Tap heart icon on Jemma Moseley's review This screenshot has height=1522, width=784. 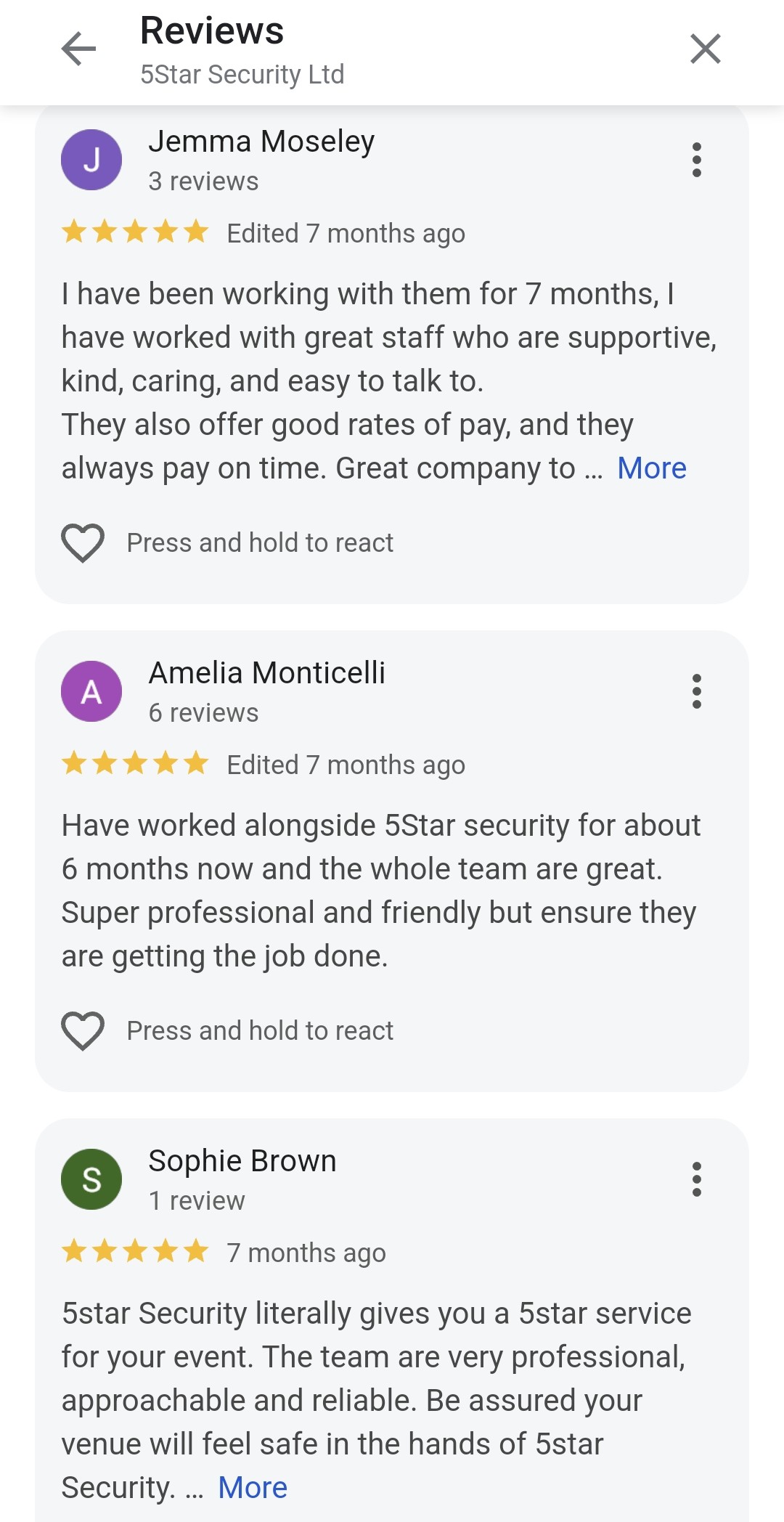(83, 543)
